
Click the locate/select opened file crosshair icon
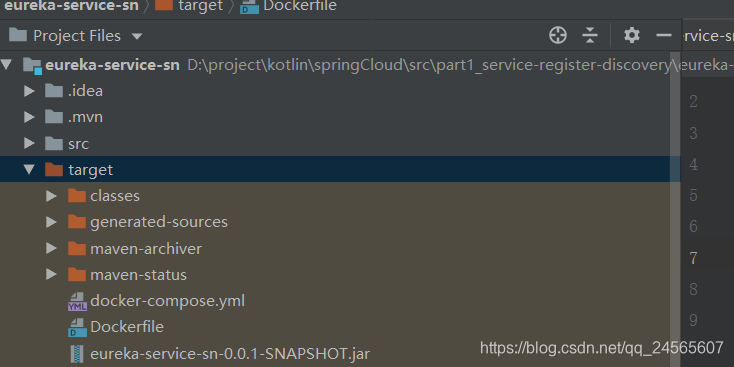point(558,36)
